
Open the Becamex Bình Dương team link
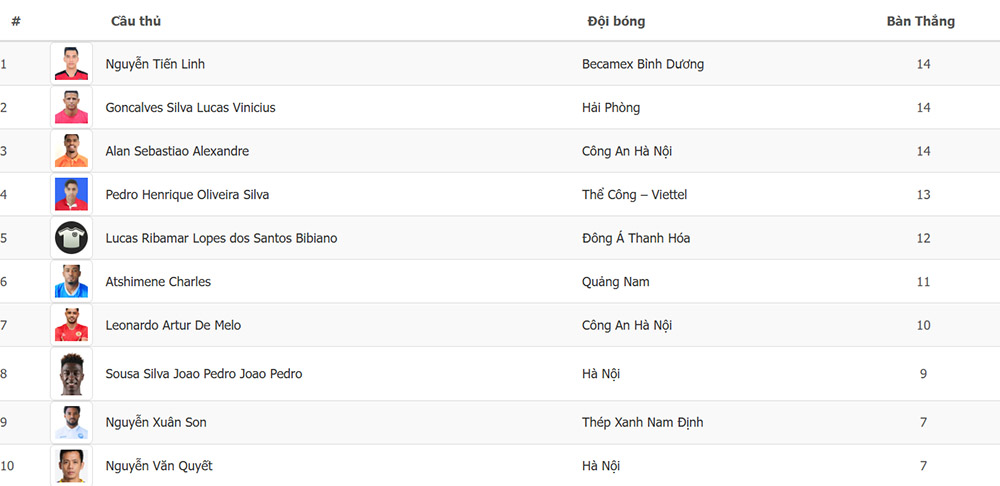pyautogui.click(x=643, y=64)
